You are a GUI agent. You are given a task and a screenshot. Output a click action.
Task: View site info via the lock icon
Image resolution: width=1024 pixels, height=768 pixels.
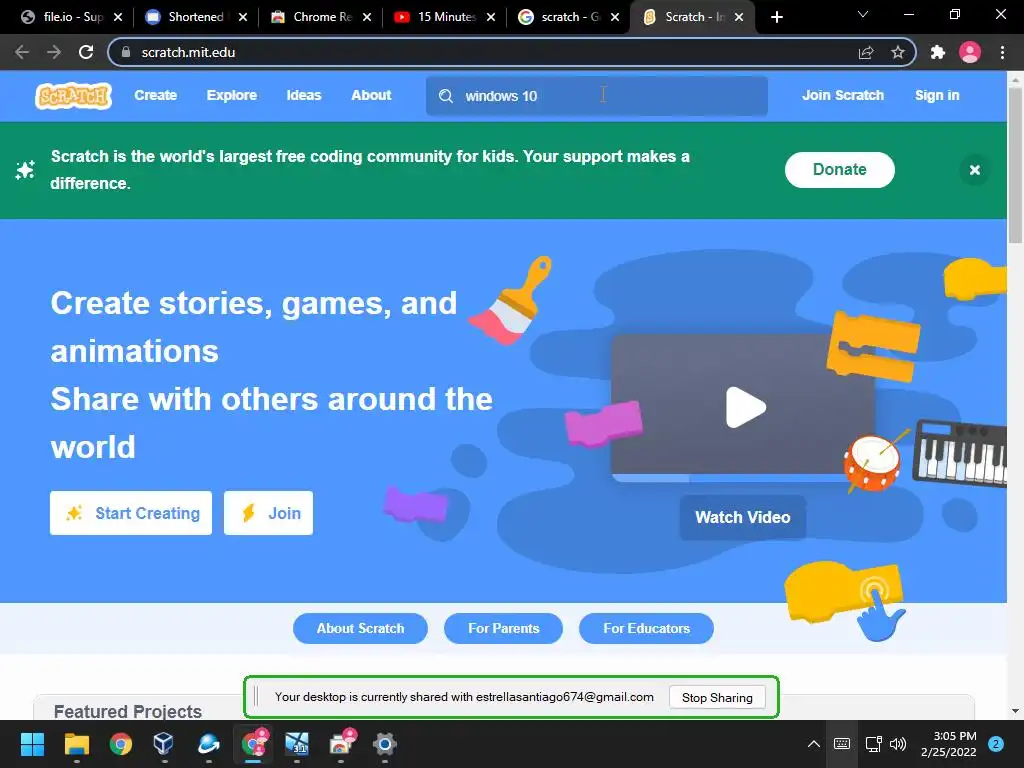tap(126, 52)
